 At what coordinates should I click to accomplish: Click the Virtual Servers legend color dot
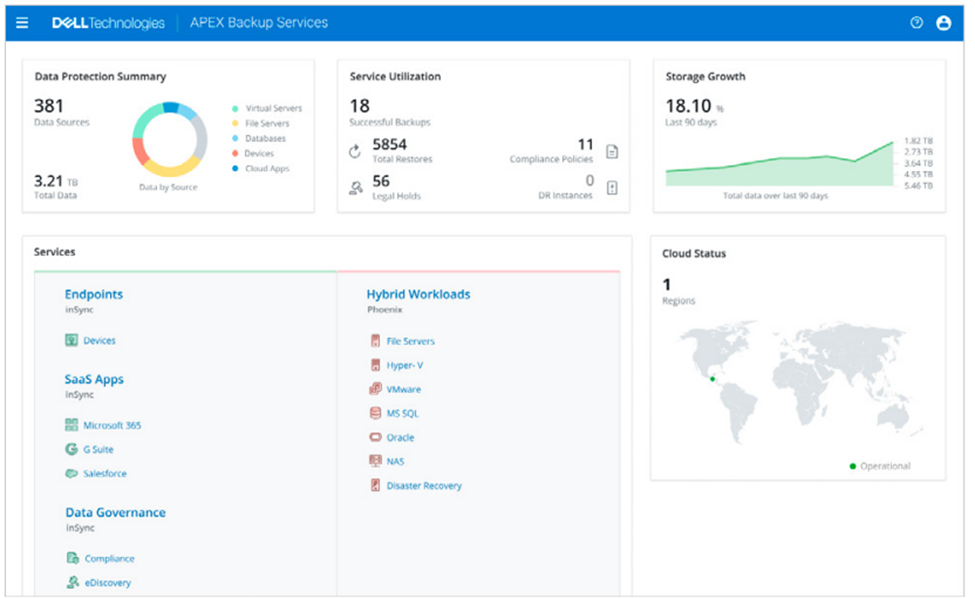[x=235, y=109]
